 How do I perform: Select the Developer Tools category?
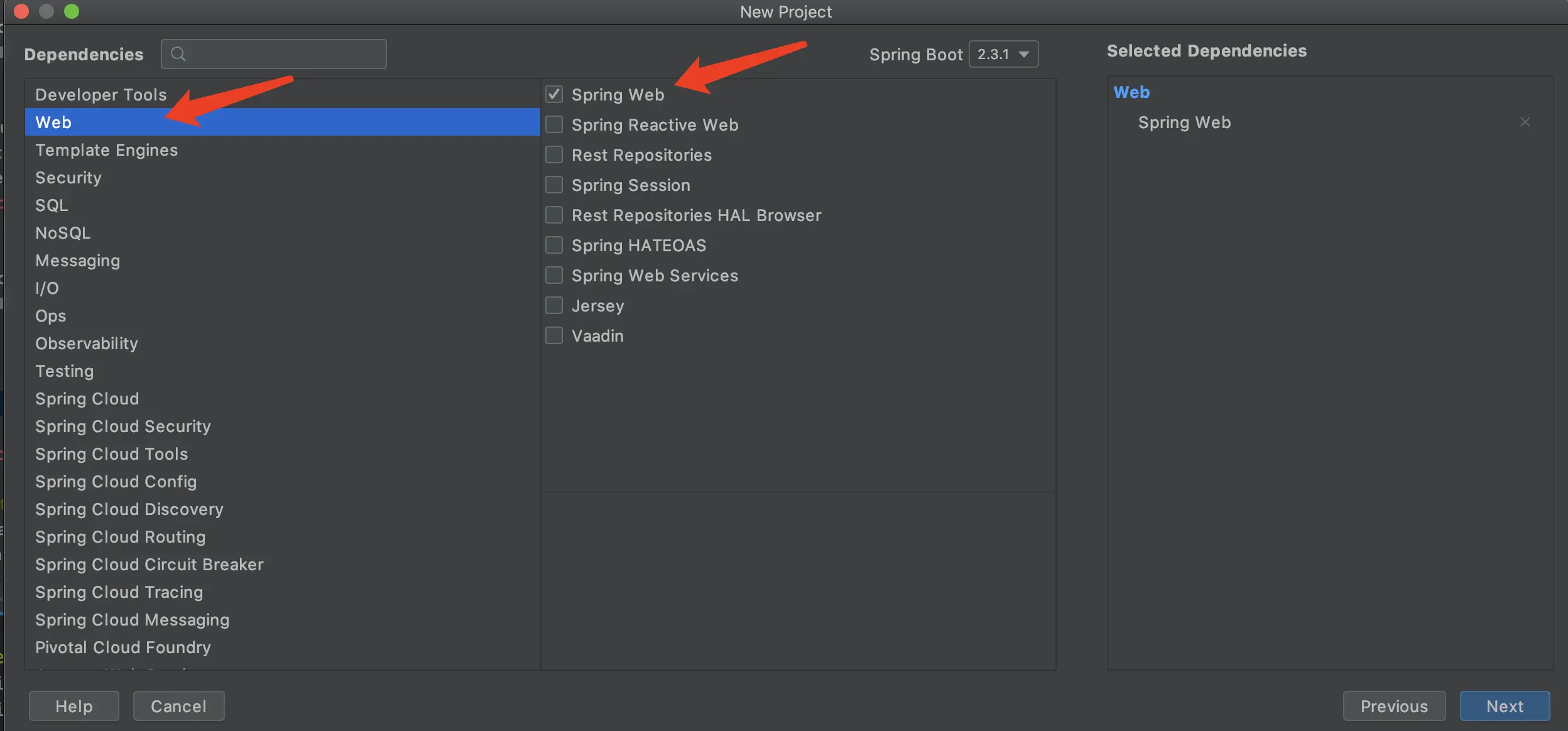coord(101,95)
